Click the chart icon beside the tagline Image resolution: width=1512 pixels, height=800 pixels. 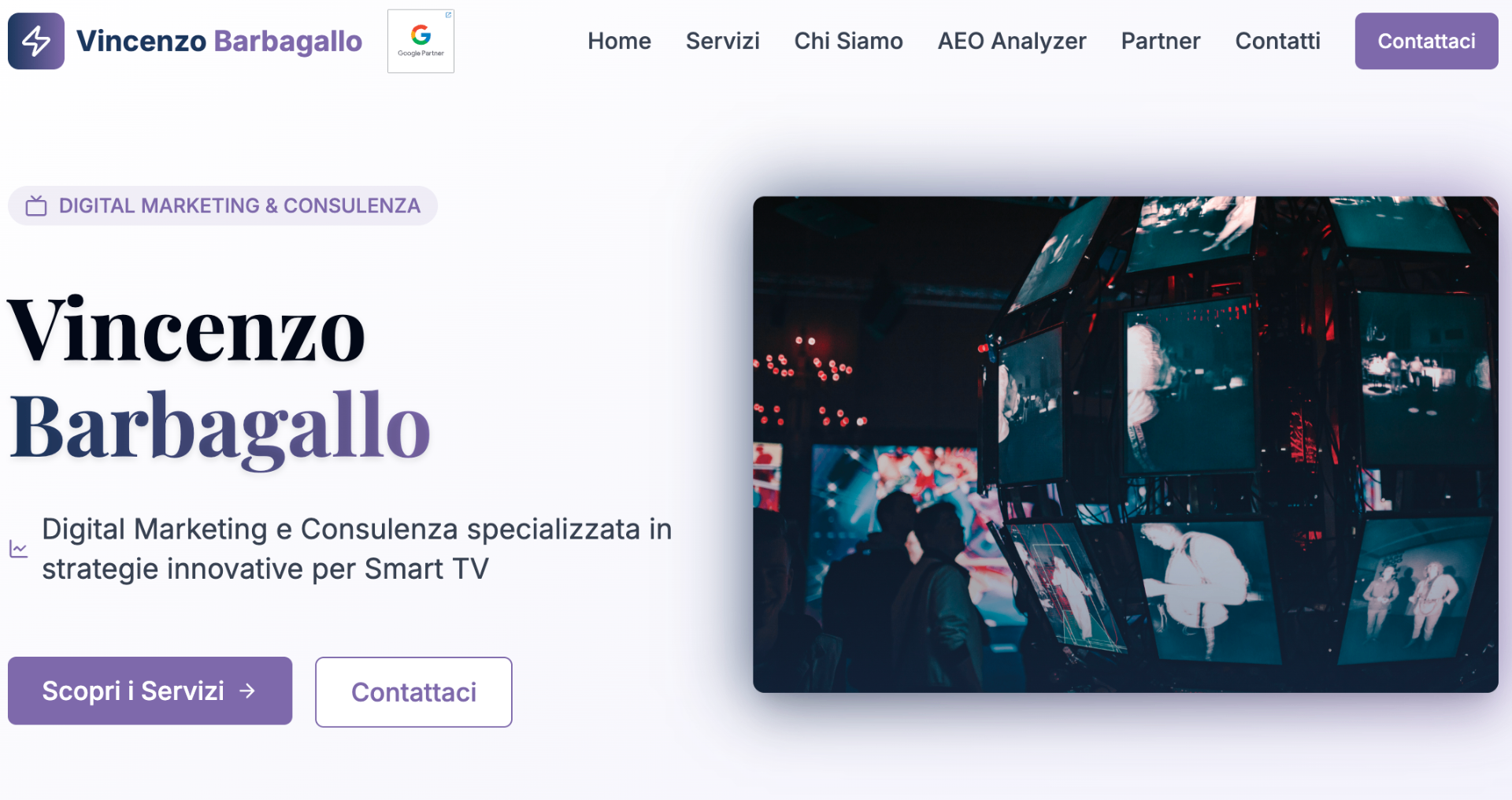click(x=19, y=549)
